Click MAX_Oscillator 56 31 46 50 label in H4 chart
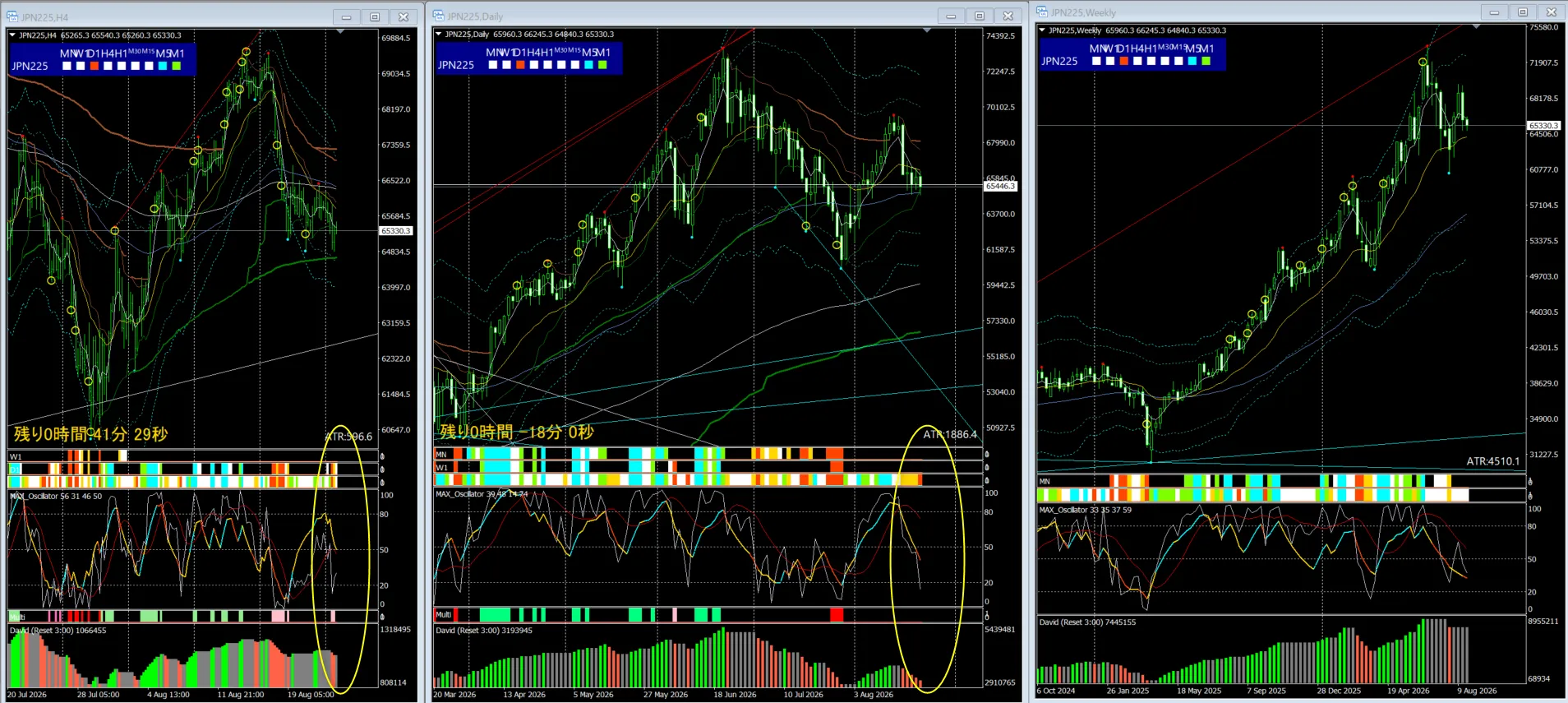Viewport: 1568px width, 703px height. (x=56, y=497)
